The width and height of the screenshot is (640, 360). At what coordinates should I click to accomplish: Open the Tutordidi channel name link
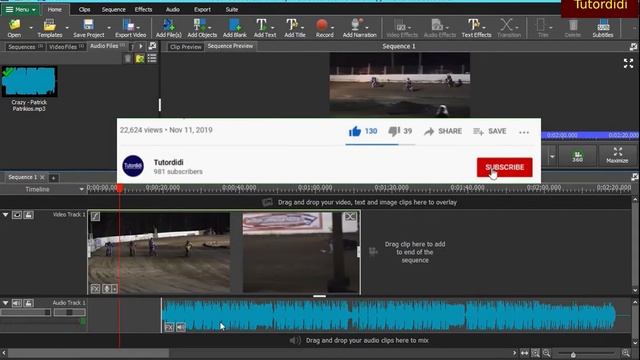click(168, 162)
